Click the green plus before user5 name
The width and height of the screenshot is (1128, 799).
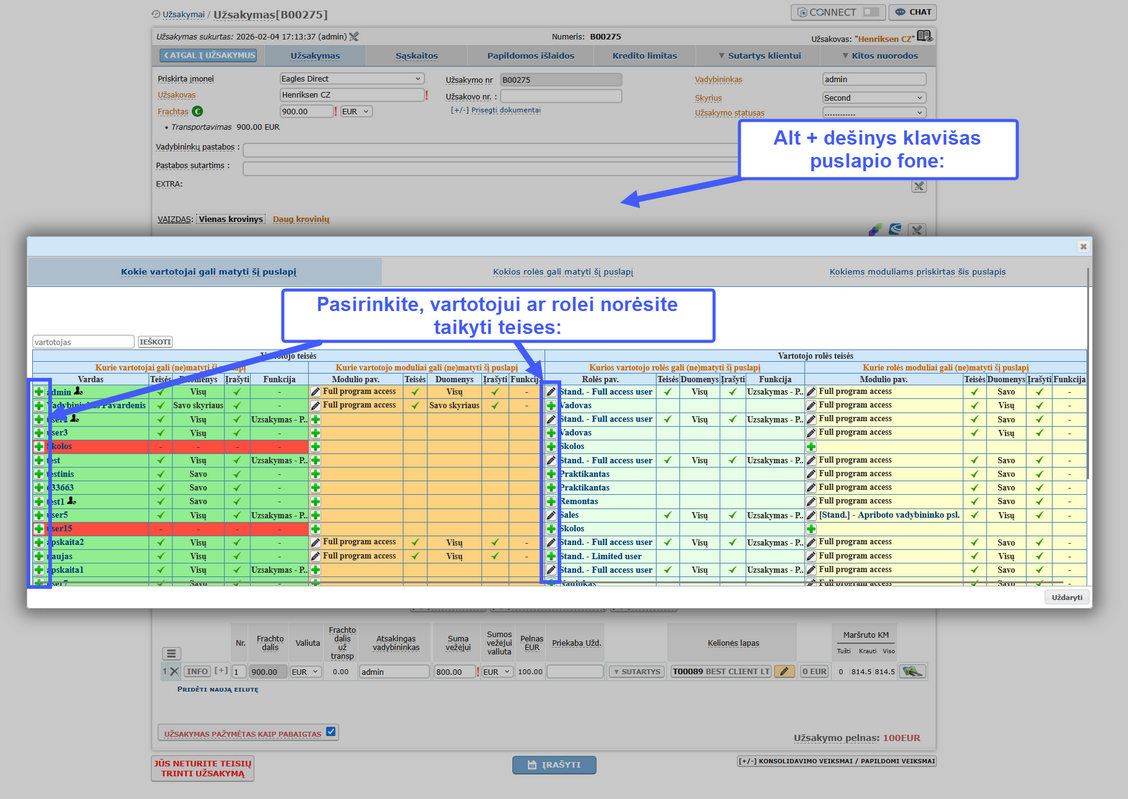[x=39, y=515]
